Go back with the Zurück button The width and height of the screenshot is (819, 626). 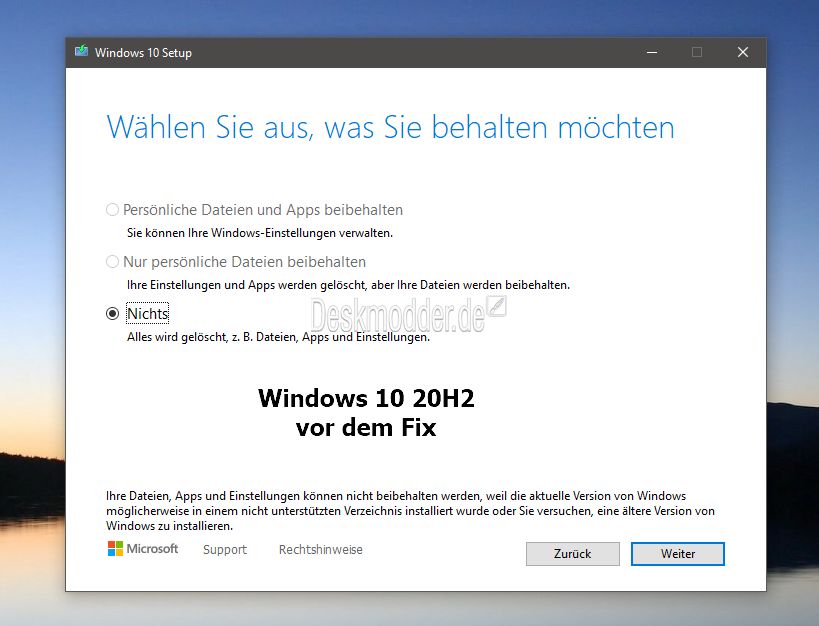coord(572,554)
